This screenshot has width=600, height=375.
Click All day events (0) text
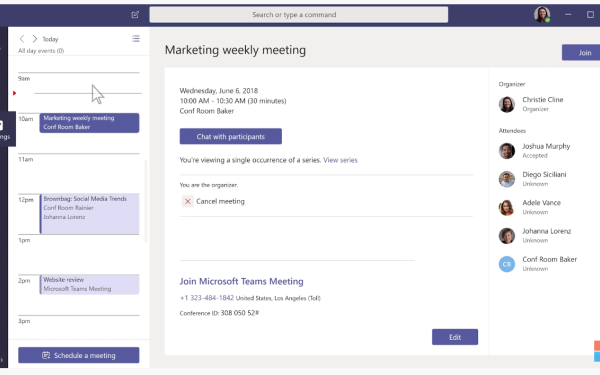pyautogui.click(x=41, y=51)
